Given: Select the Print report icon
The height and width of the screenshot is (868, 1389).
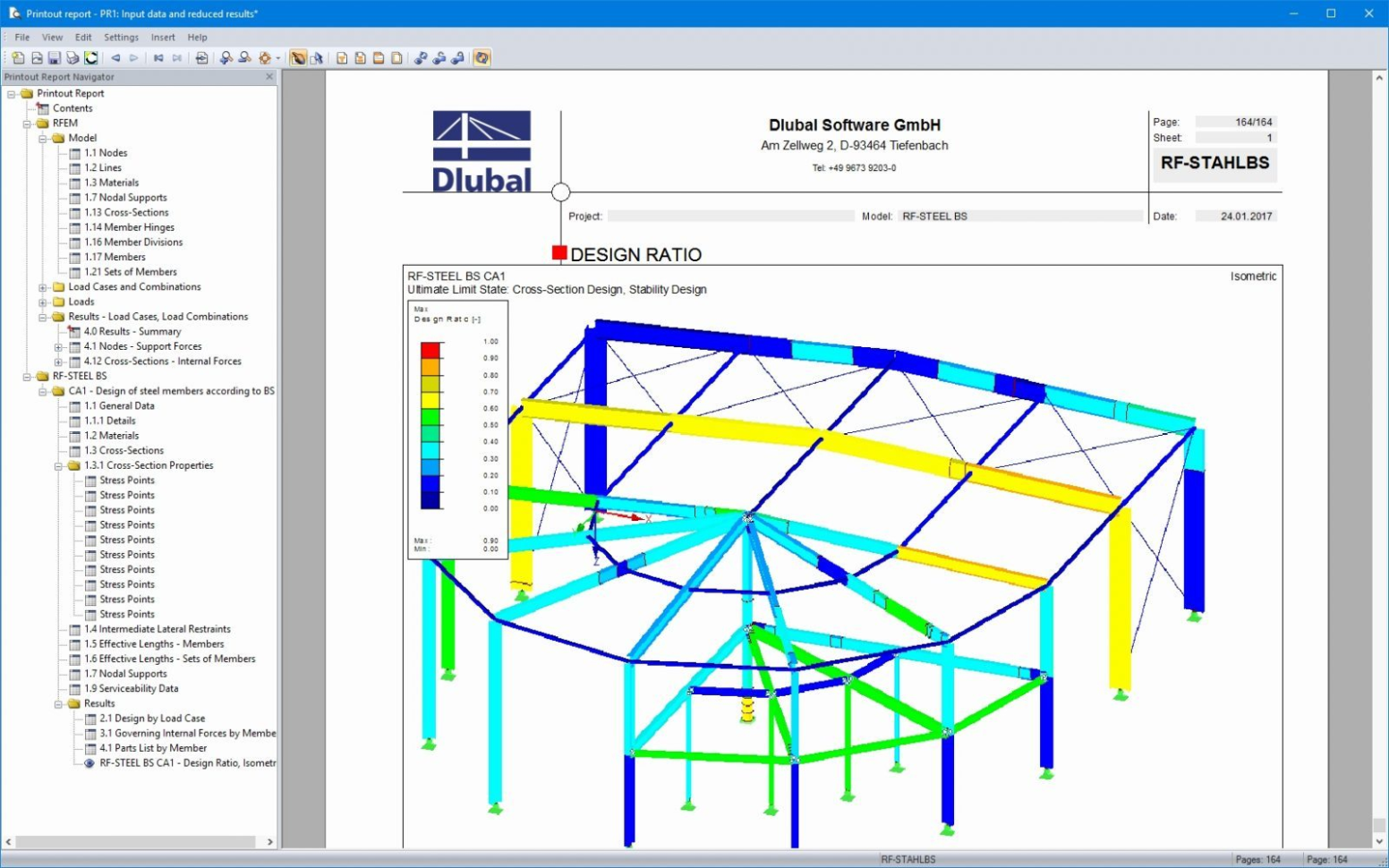Looking at the screenshot, I should click(73, 57).
